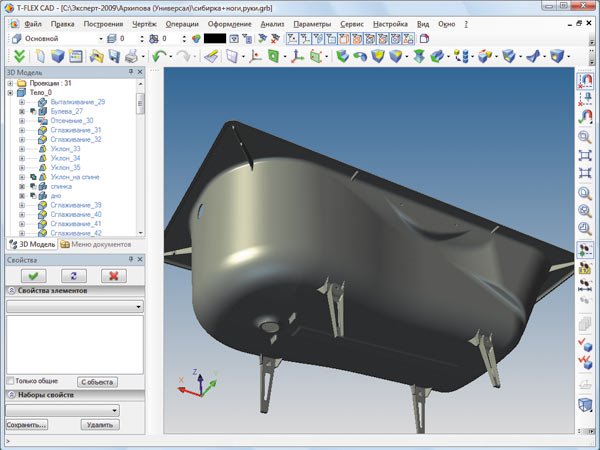
Task: Open the Файл menu
Action: pos(33,24)
